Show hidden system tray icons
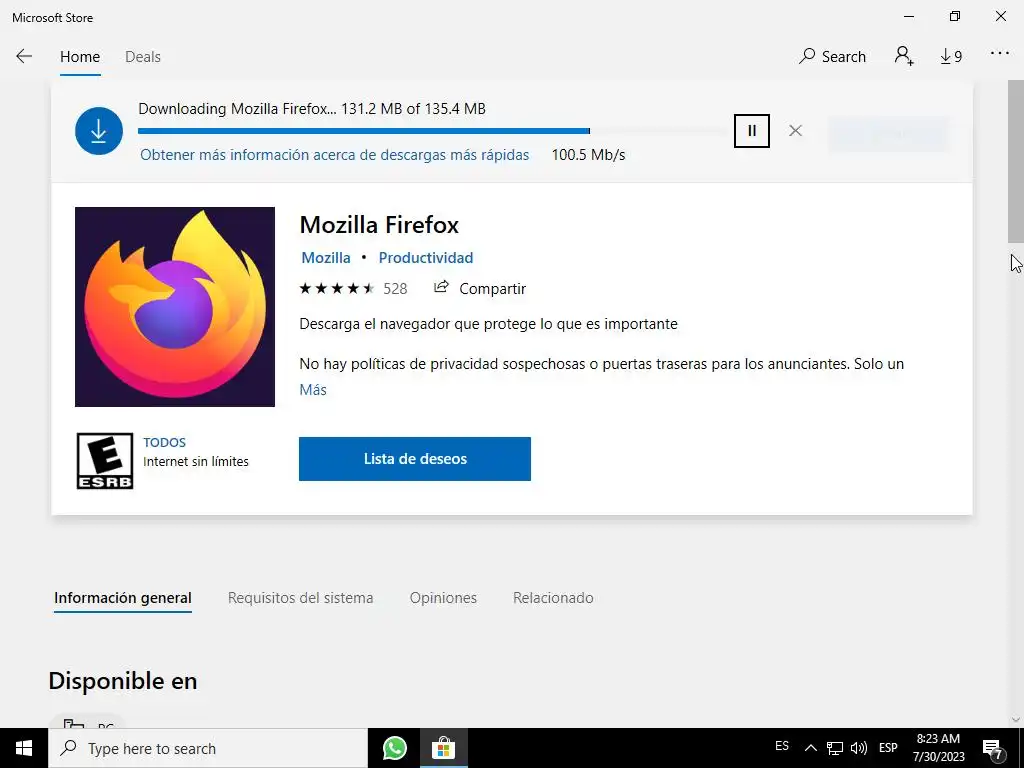 point(810,748)
